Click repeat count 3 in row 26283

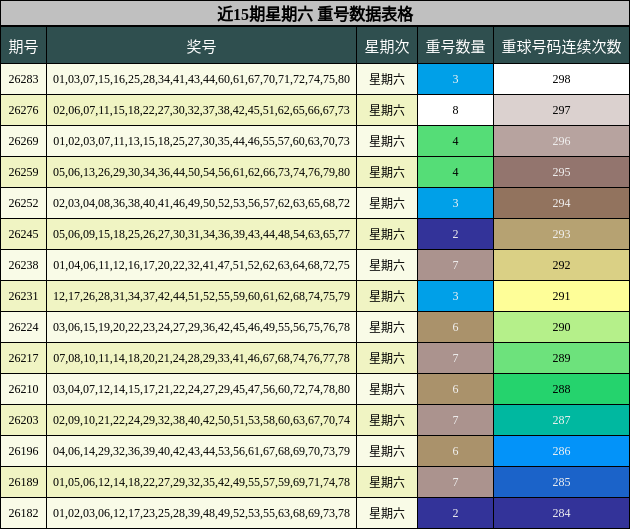coord(455,79)
